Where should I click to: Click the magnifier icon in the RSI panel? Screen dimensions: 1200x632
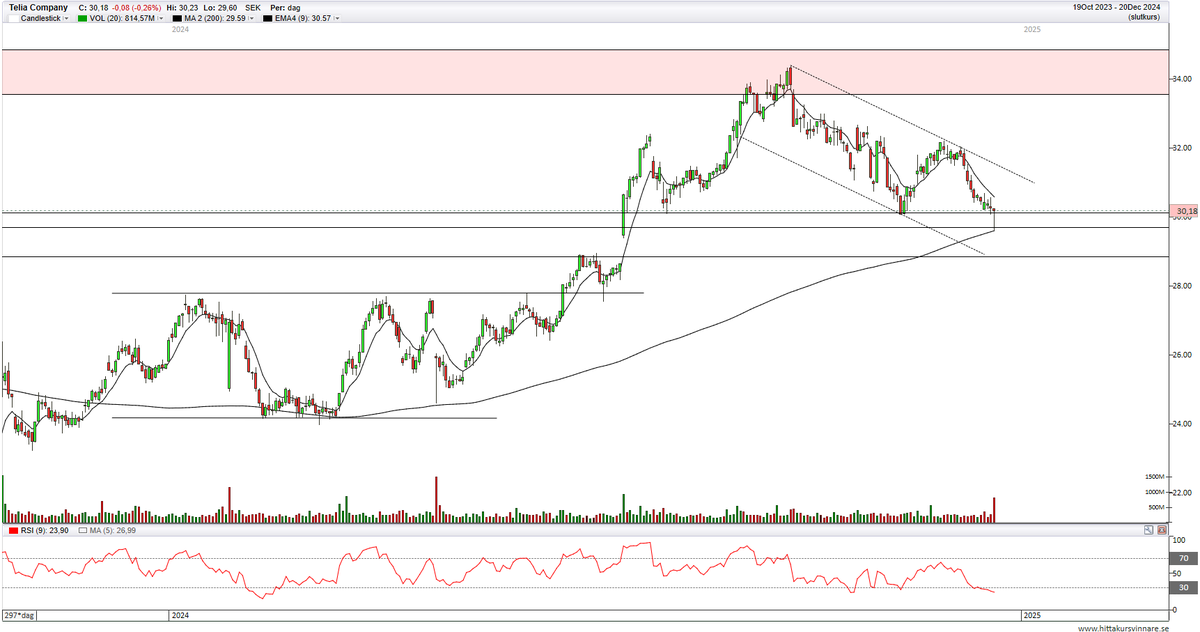coord(1150,530)
